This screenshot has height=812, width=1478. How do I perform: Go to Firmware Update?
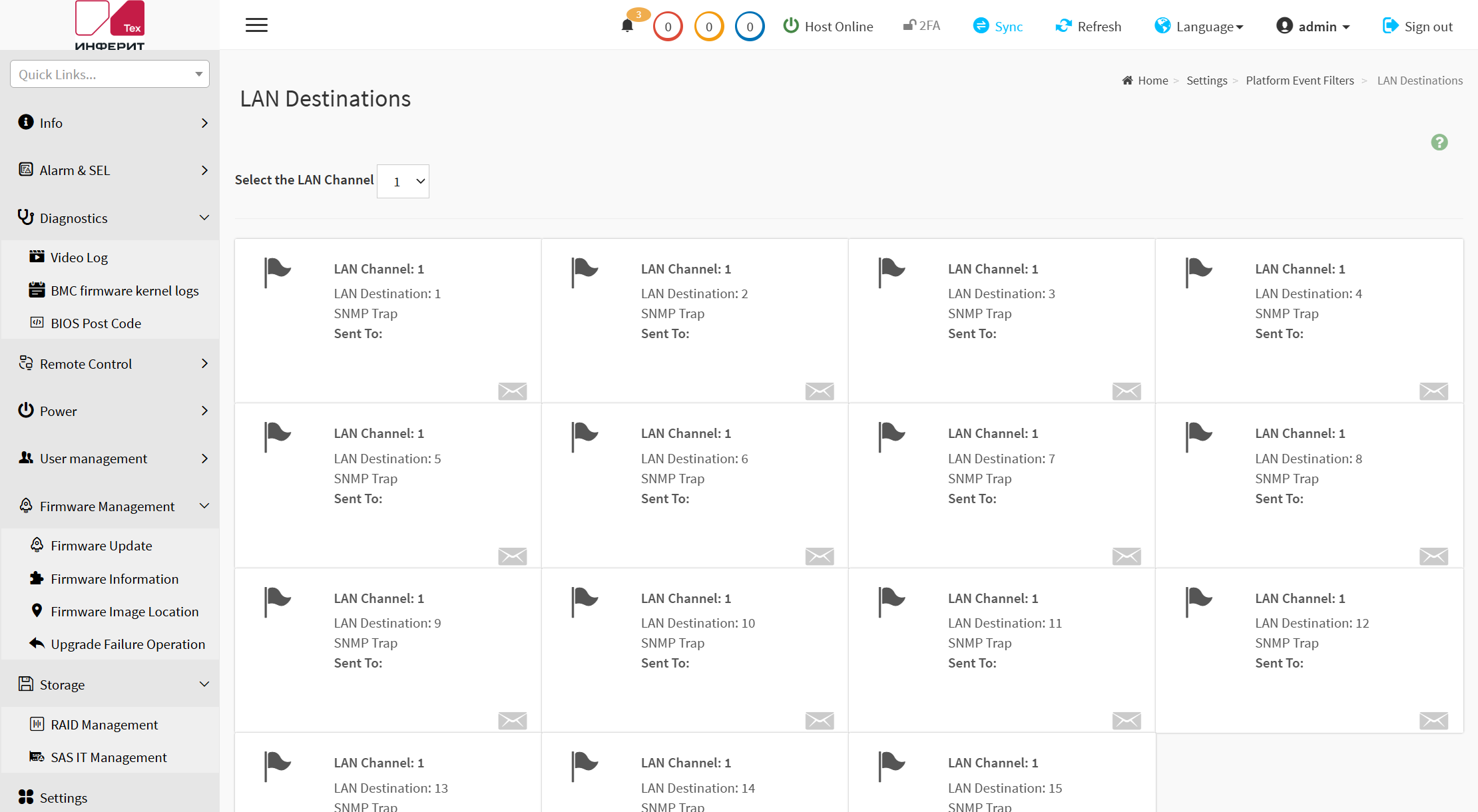pyautogui.click(x=101, y=546)
